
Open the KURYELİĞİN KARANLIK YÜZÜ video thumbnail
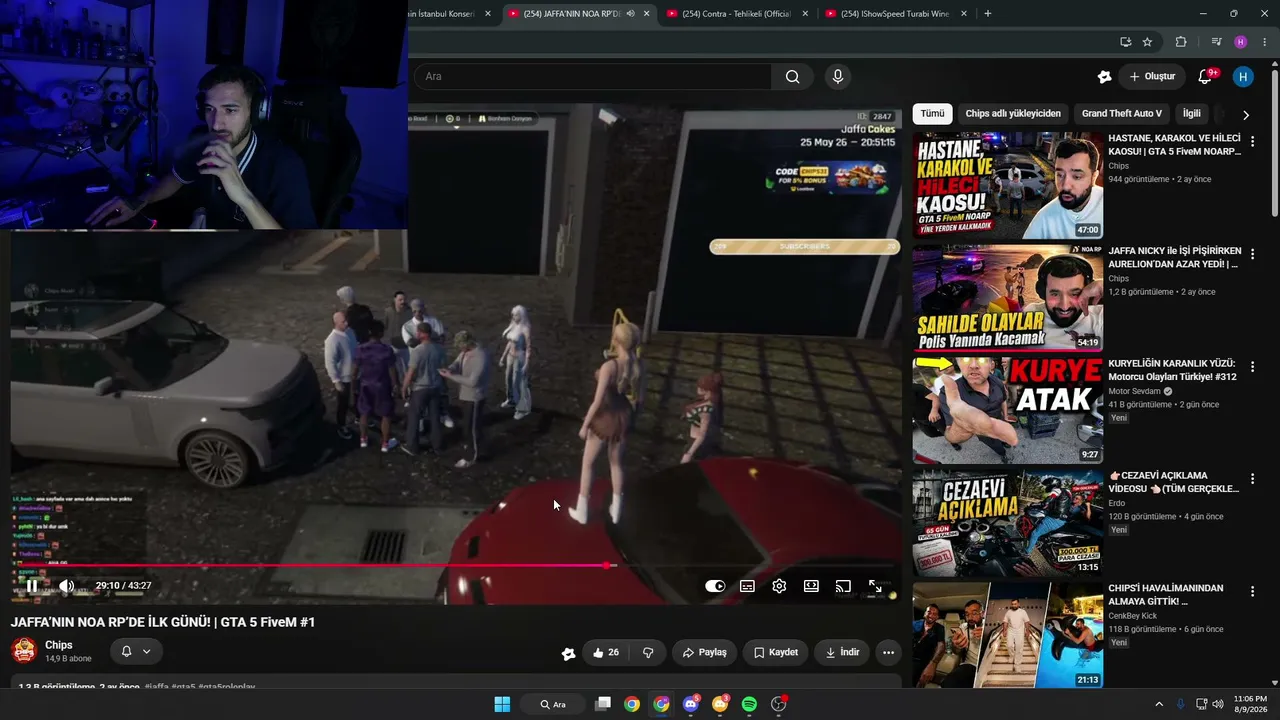1008,410
